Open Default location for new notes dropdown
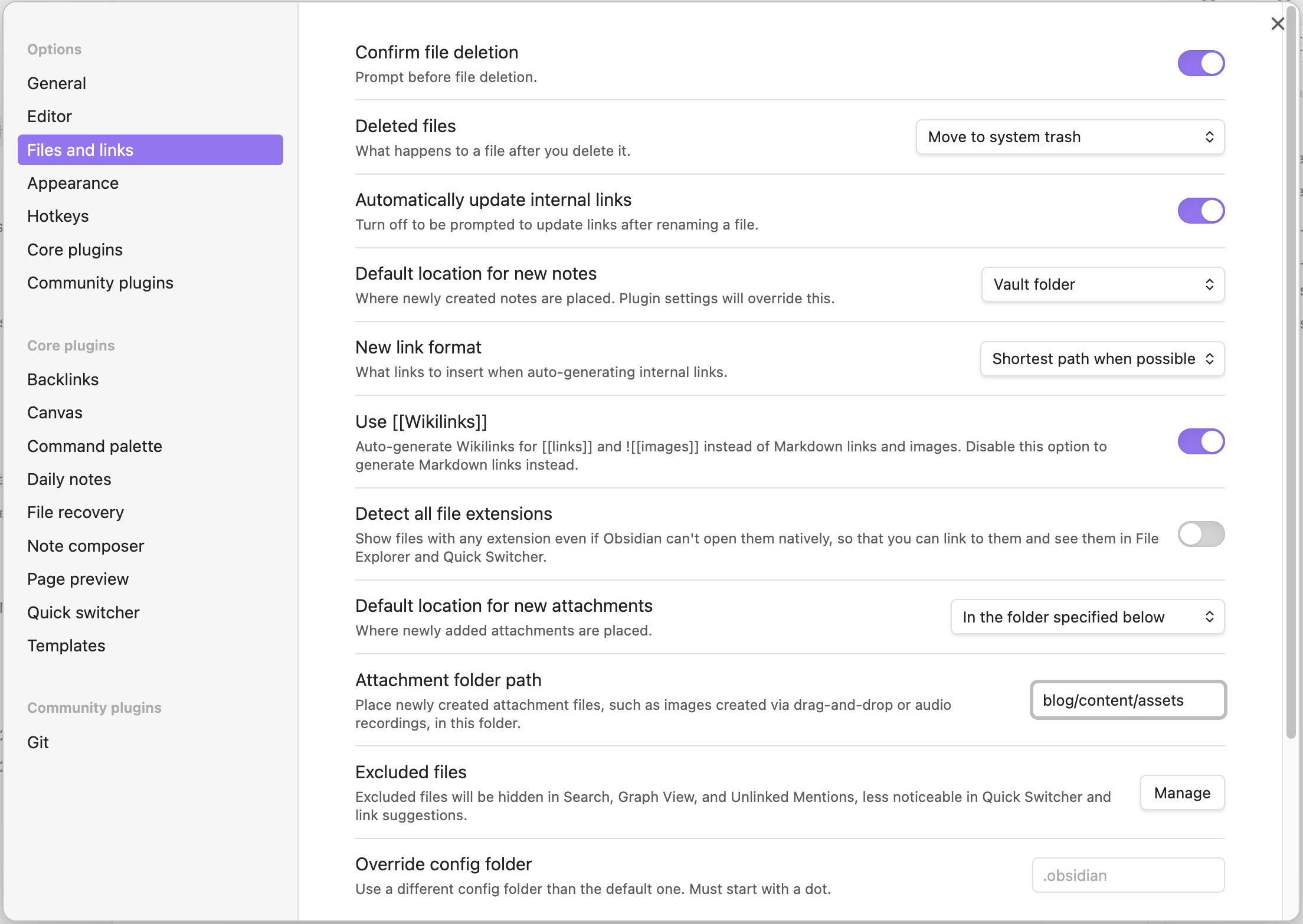This screenshot has width=1303, height=924. click(x=1102, y=284)
